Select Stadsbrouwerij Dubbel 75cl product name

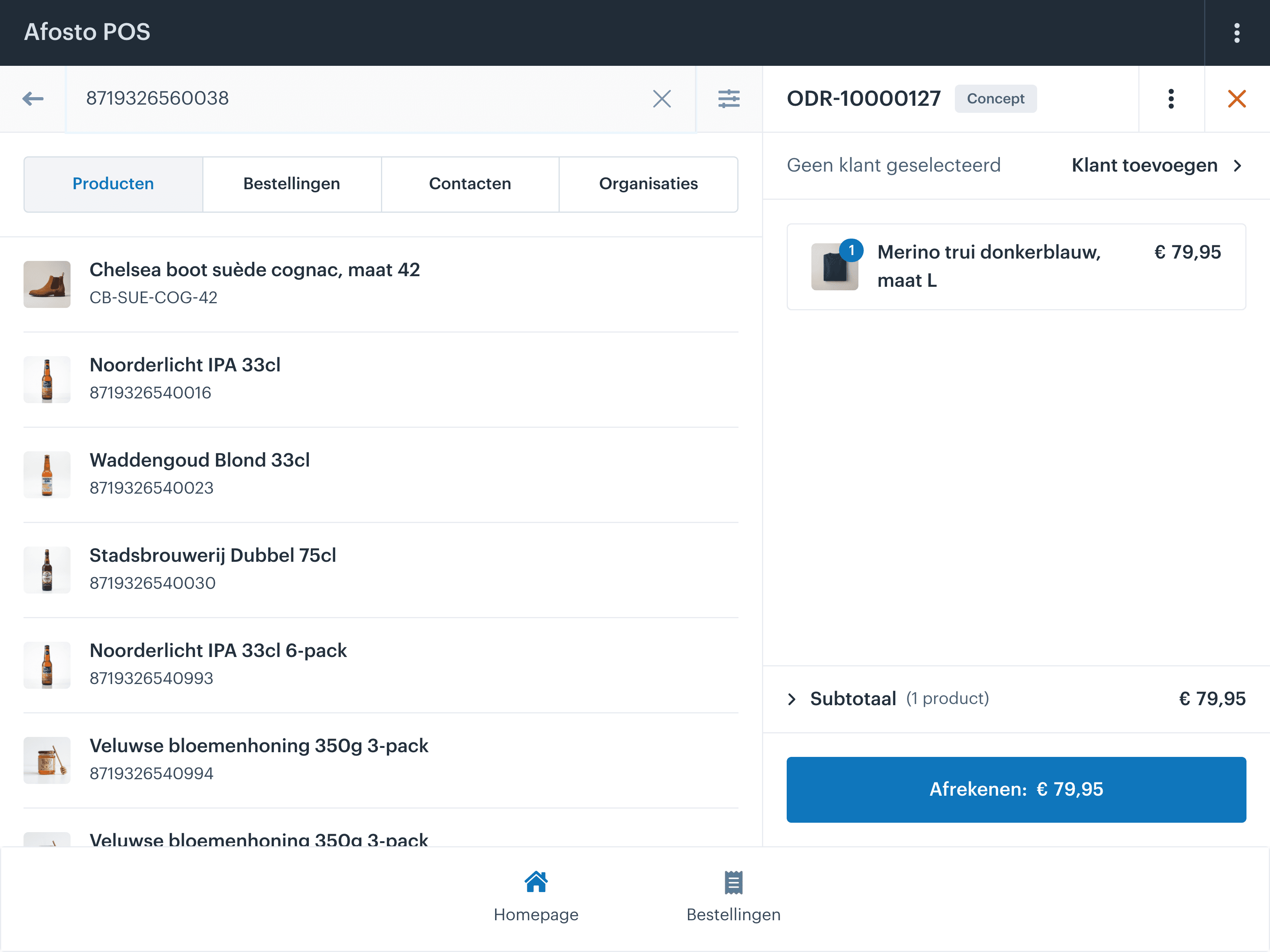pyautogui.click(x=213, y=556)
